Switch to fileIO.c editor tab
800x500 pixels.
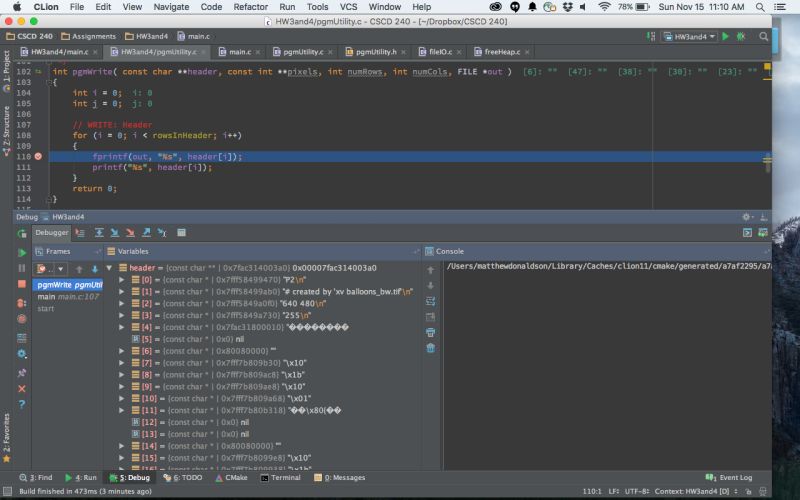pyautogui.click(x=440, y=52)
